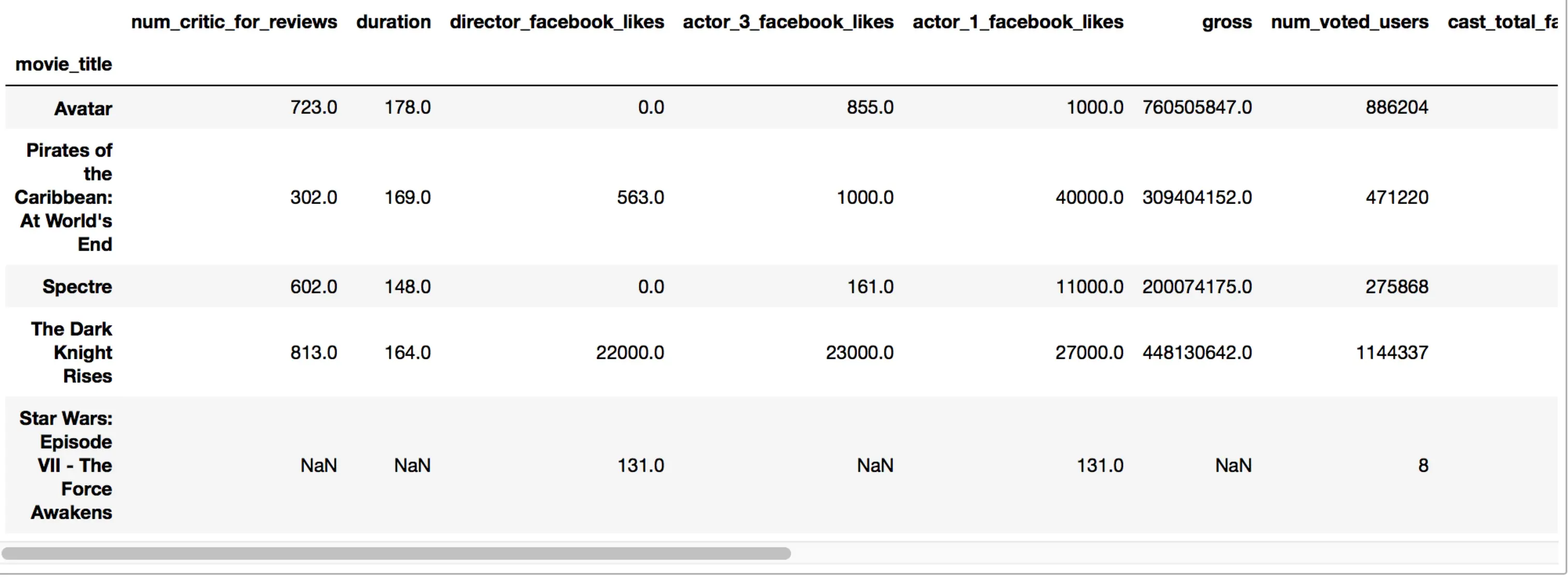The height and width of the screenshot is (577, 1568).
Task: Click the gross column header
Action: pyautogui.click(x=1226, y=22)
